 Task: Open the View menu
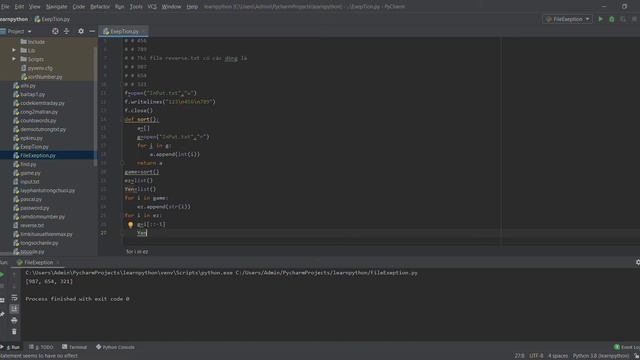tap(35, 7)
